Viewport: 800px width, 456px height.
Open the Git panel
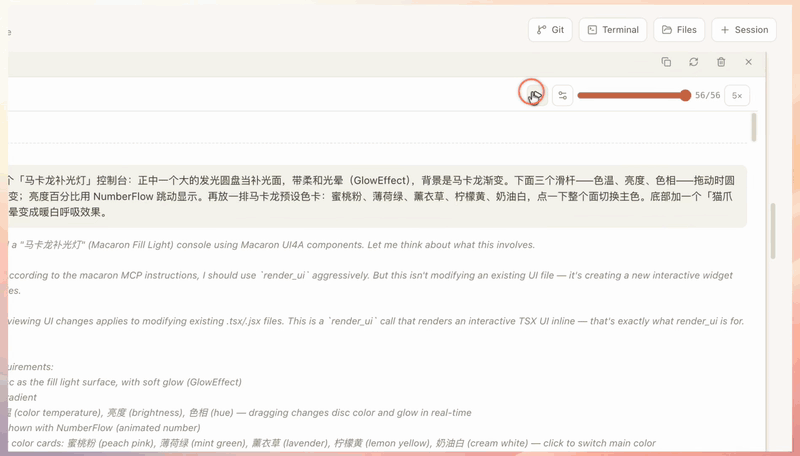[550, 30]
